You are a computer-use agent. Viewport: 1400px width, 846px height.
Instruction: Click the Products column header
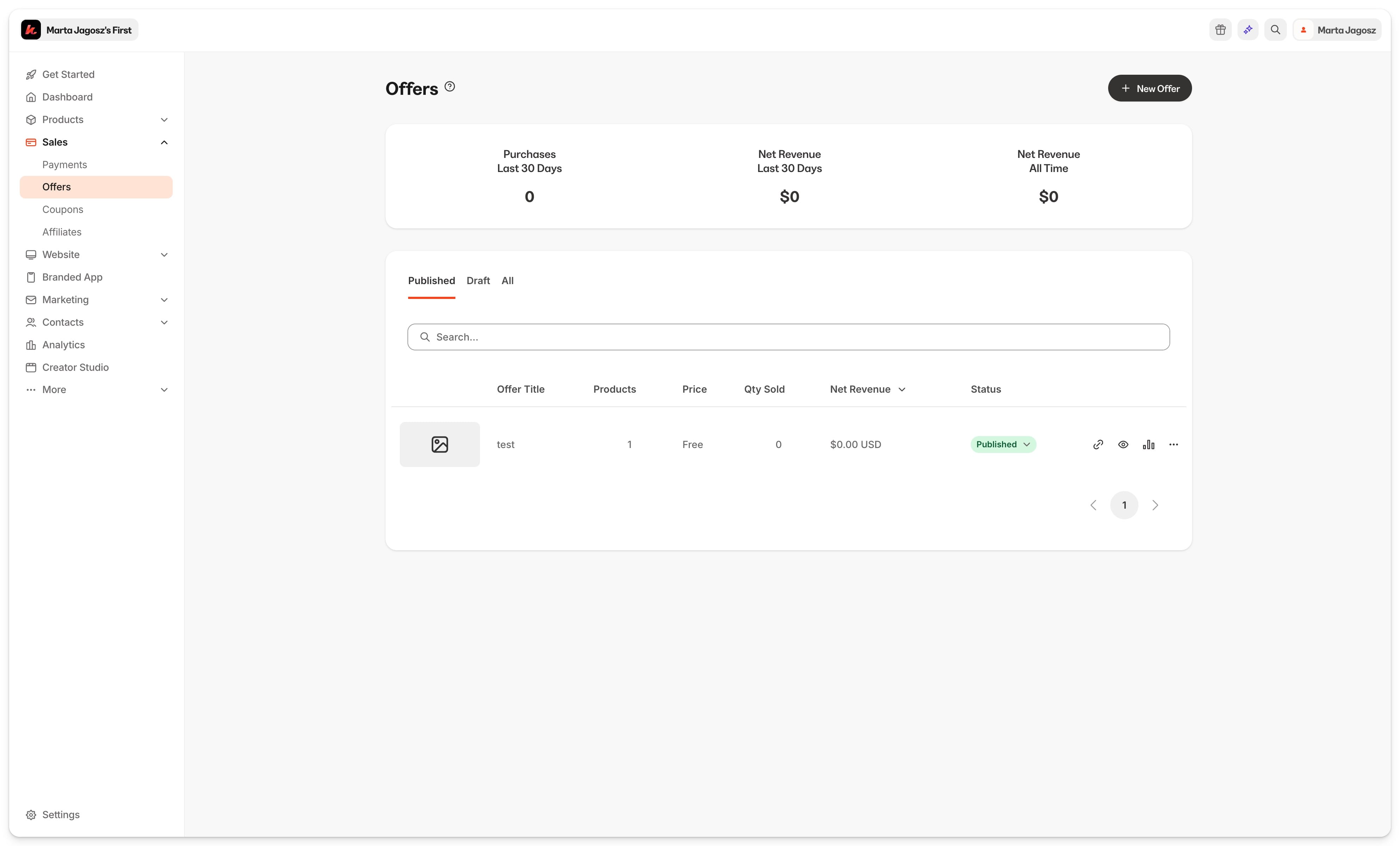(x=614, y=389)
